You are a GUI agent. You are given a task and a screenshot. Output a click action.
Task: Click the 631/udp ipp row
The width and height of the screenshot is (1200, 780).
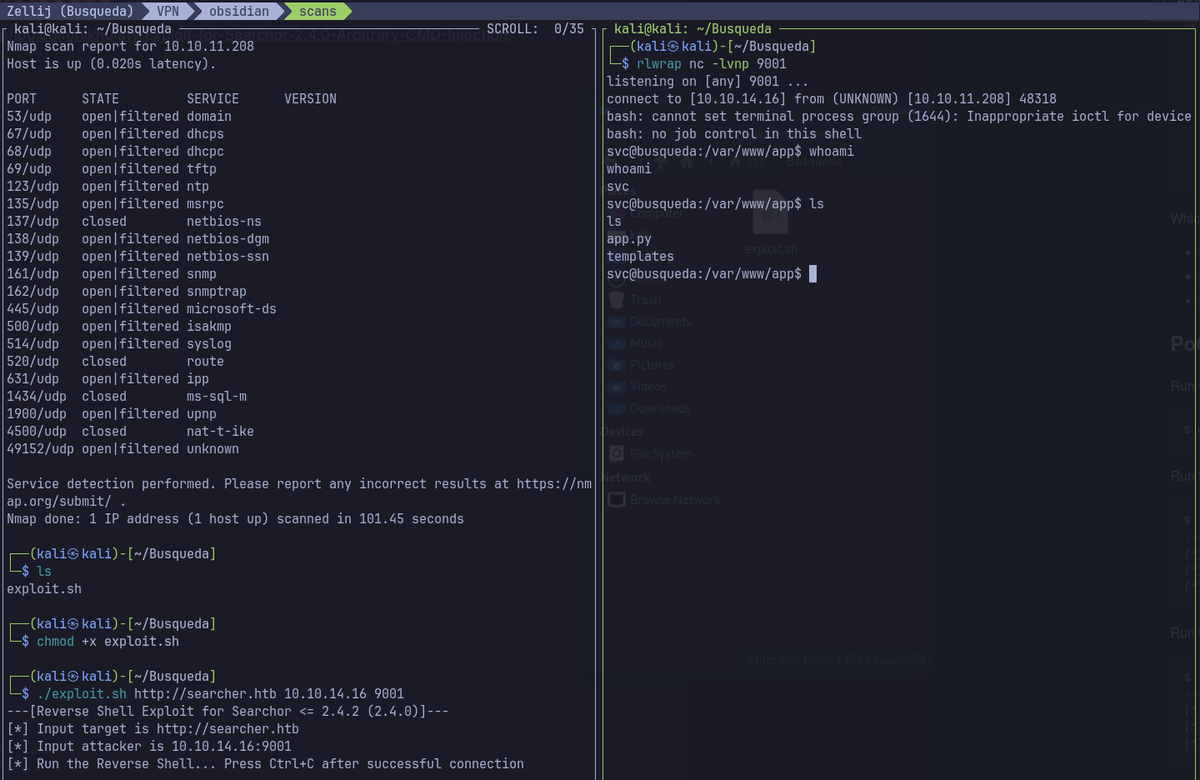click(108, 379)
